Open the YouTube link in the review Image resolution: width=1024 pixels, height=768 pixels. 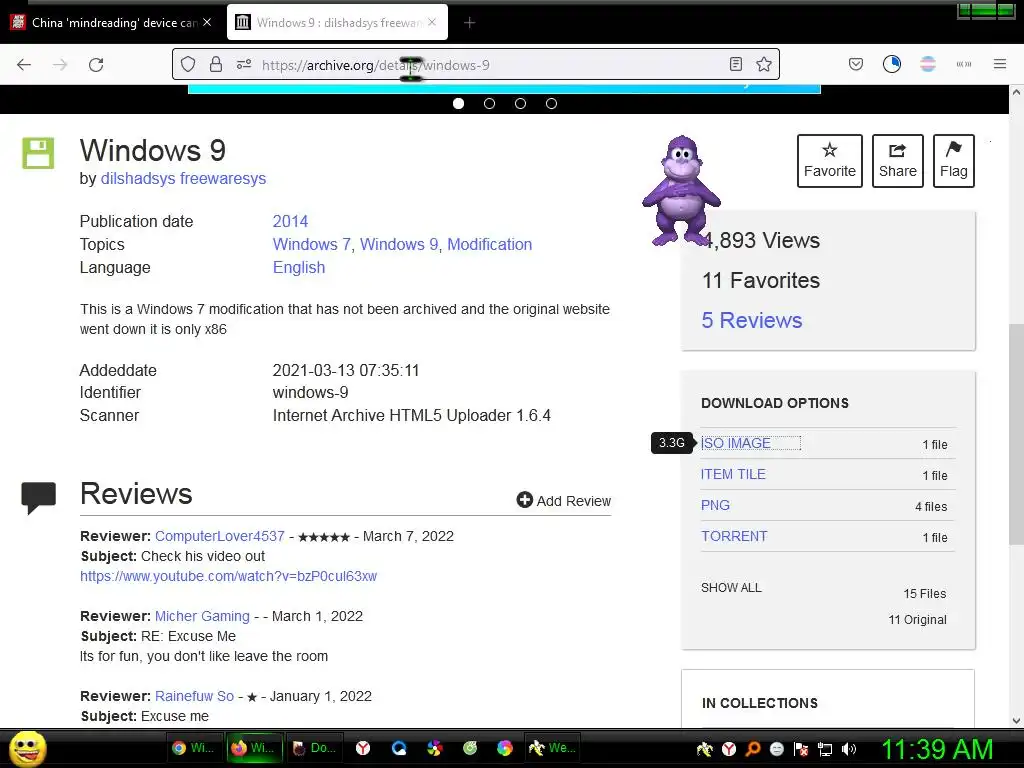(x=229, y=576)
